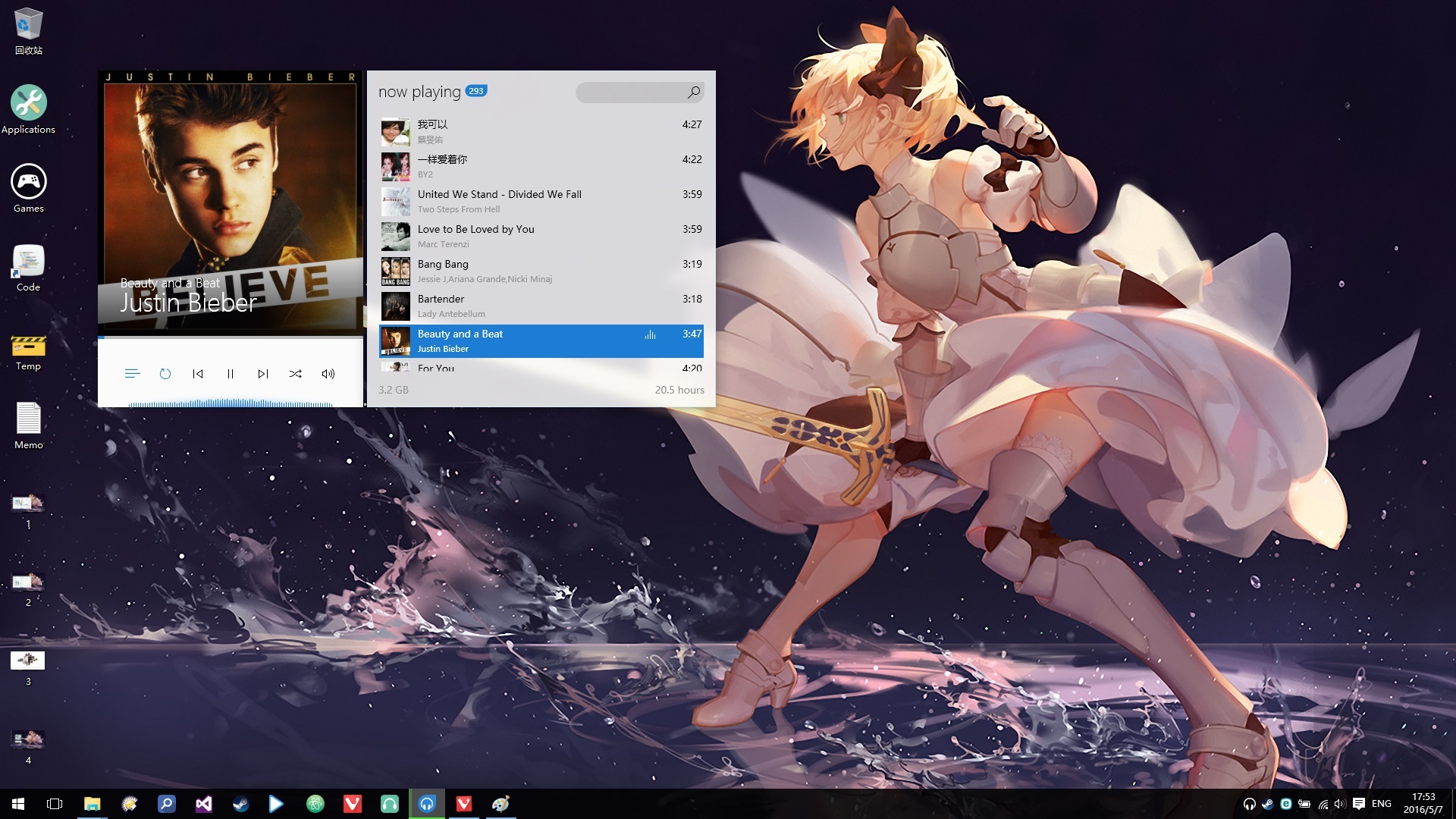Toggle the playlist panel with list icon
1456x819 pixels.
point(132,374)
